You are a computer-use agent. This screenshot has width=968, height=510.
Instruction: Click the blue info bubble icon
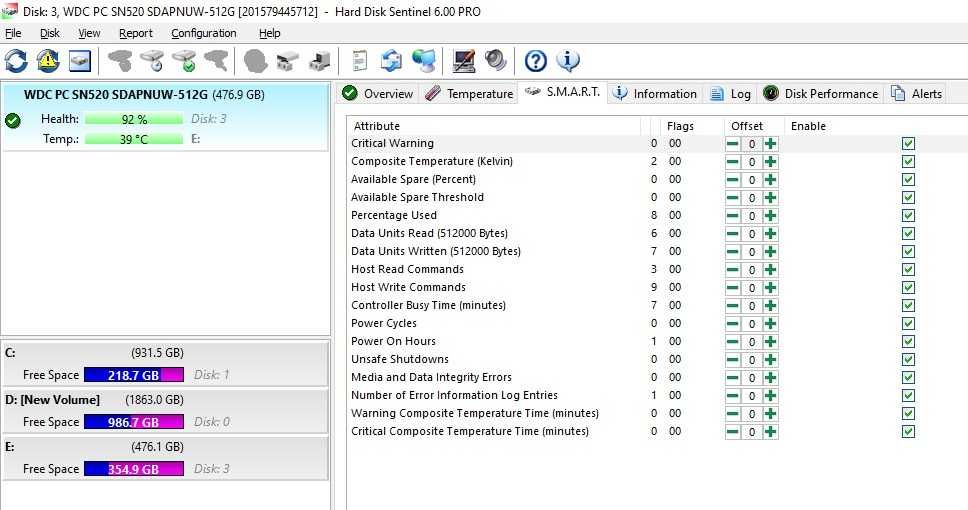coord(568,61)
